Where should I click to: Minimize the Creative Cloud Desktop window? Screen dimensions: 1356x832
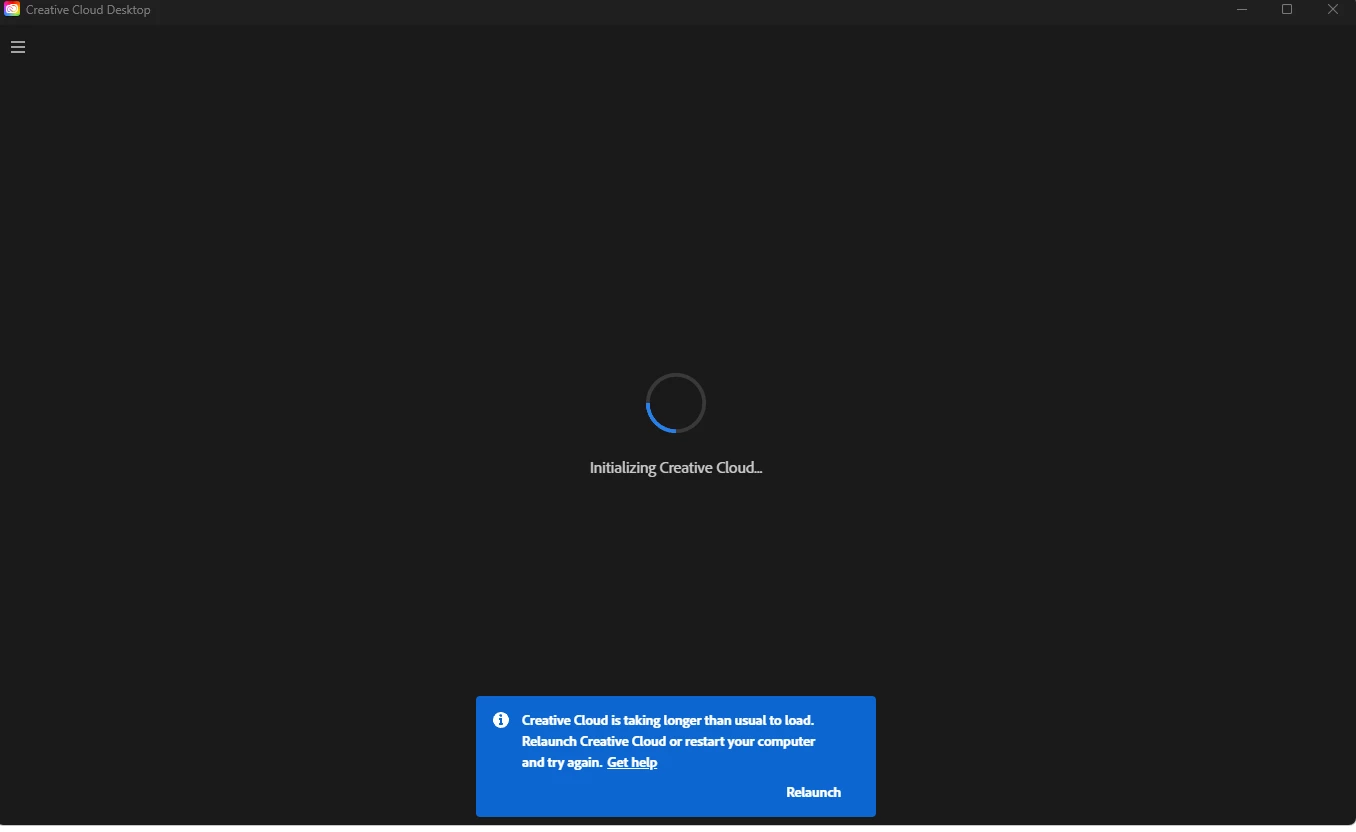pyautogui.click(x=1242, y=10)
